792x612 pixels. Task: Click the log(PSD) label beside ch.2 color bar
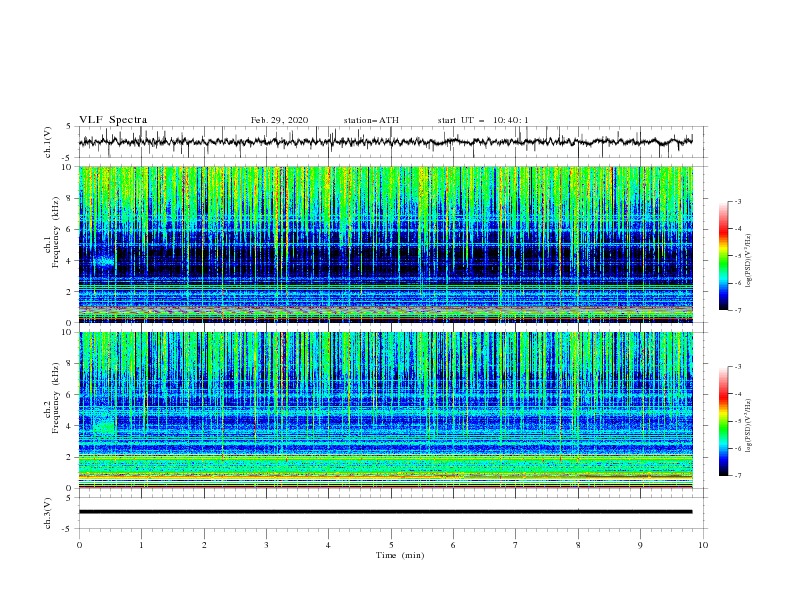click(748, 426)
